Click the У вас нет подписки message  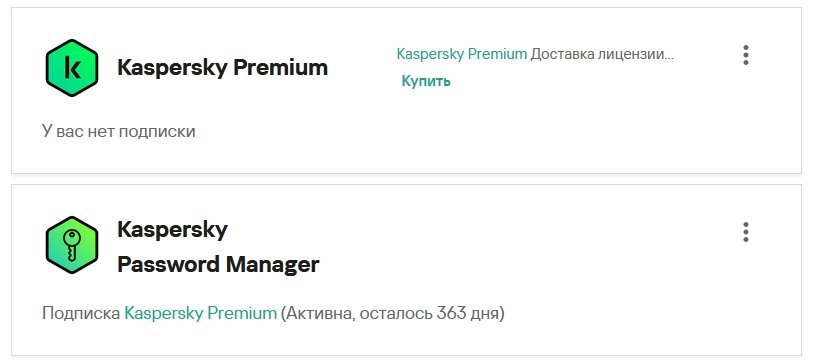point(118,131)
